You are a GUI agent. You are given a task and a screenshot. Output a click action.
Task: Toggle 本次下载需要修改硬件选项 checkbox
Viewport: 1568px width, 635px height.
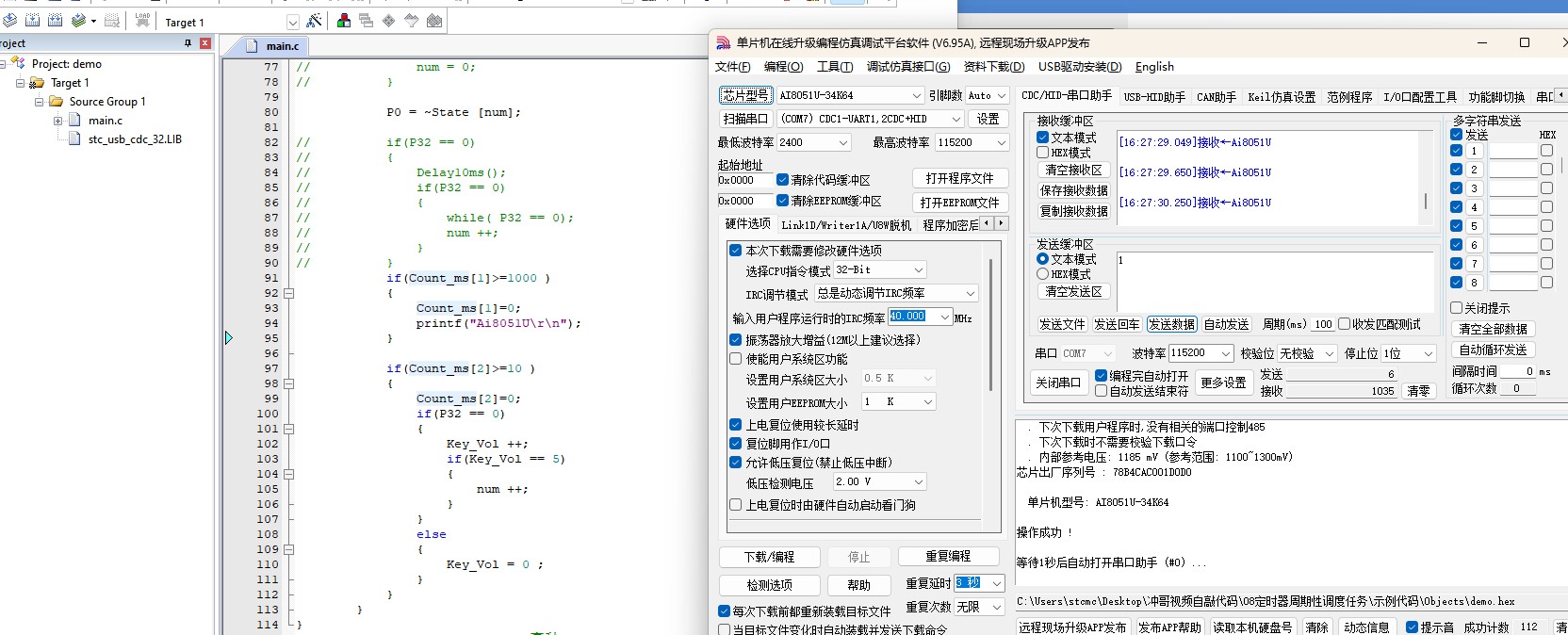pyautogui.click(x=736, y=251)
